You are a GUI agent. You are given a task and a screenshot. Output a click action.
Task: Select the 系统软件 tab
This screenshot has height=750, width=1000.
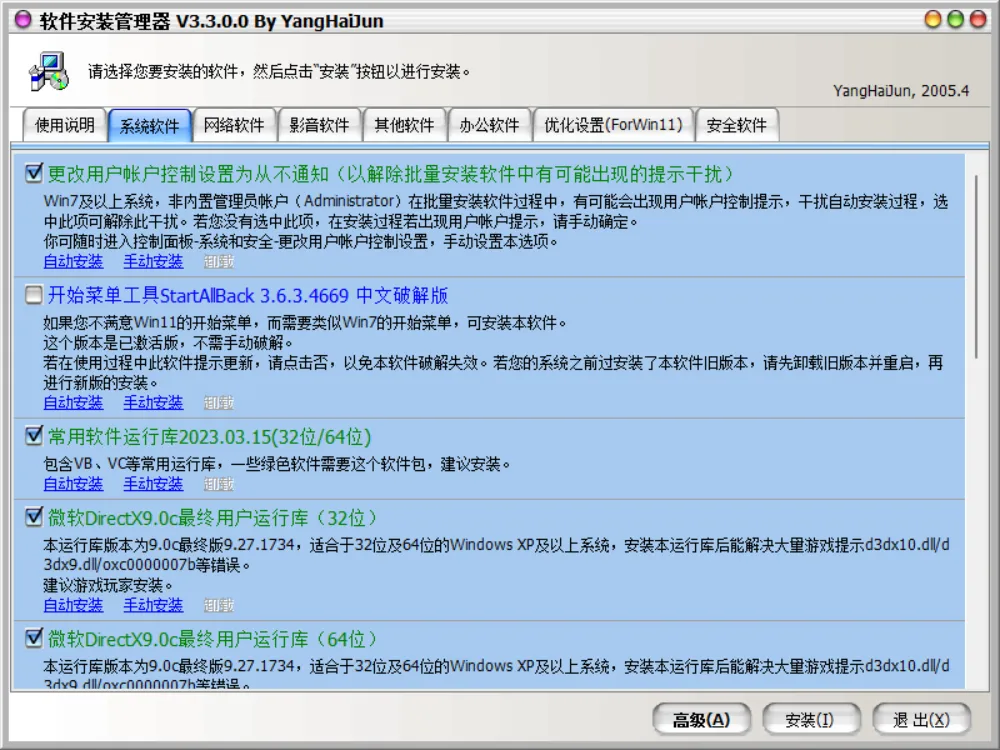click(x=150, y=126)
